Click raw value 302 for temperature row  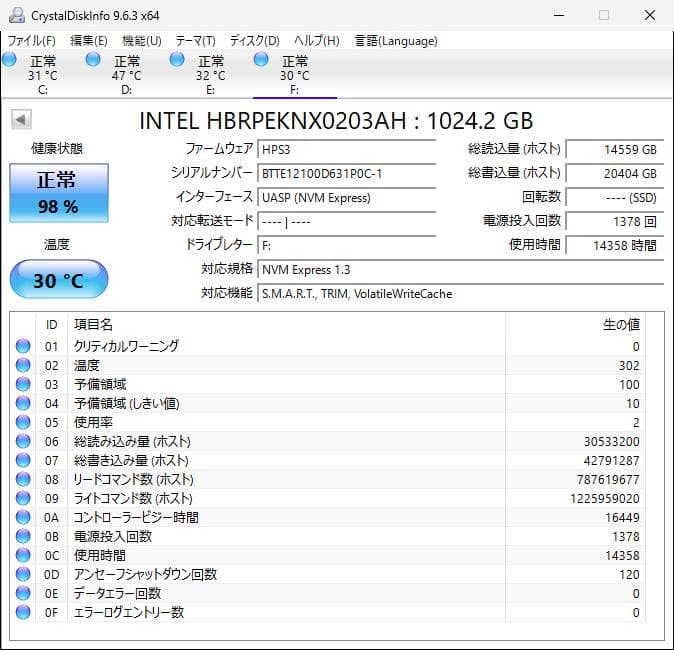click(629, 365)
